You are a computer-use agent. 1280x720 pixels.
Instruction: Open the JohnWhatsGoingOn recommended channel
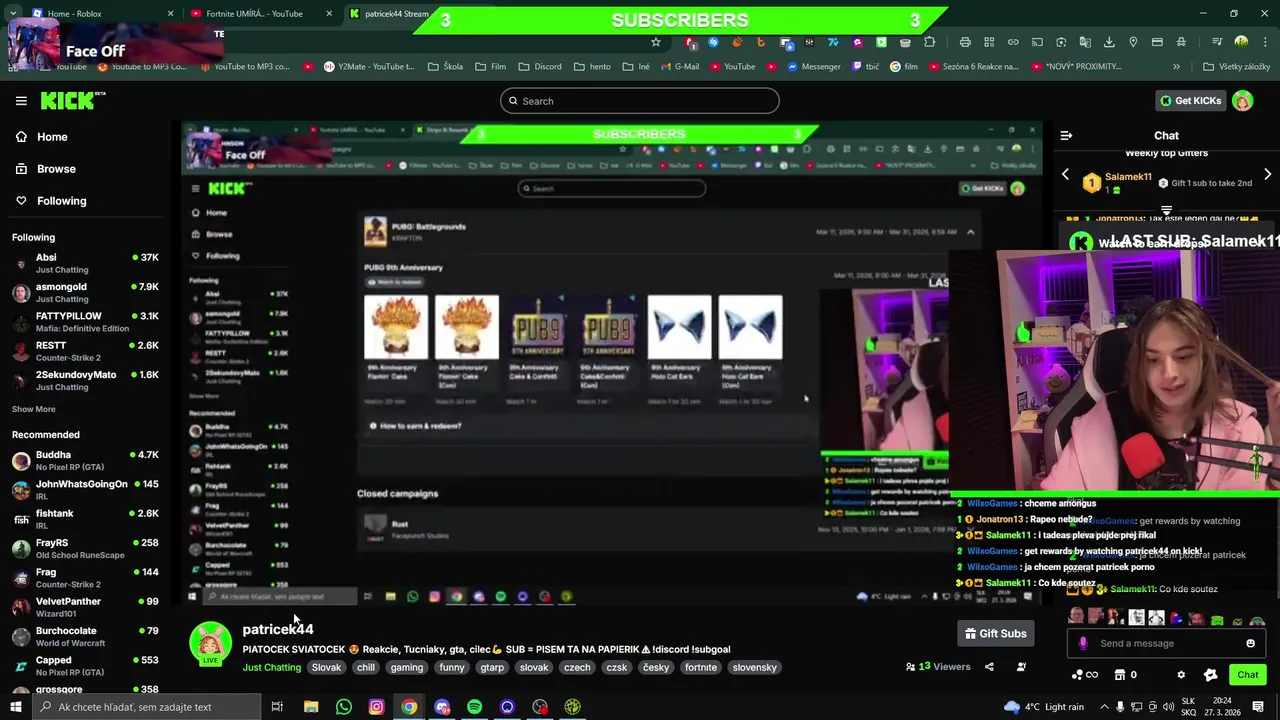85,489
